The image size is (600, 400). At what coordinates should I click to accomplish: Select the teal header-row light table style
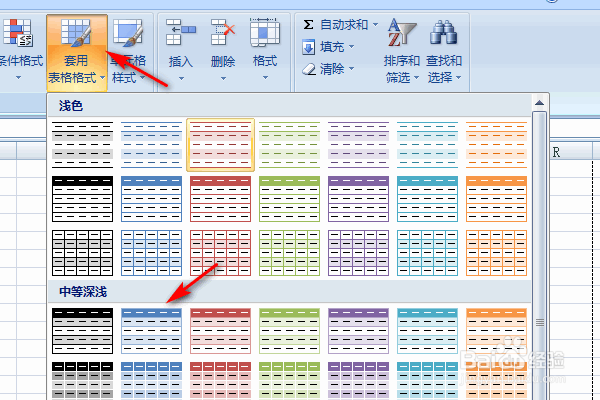pos(427,199)
